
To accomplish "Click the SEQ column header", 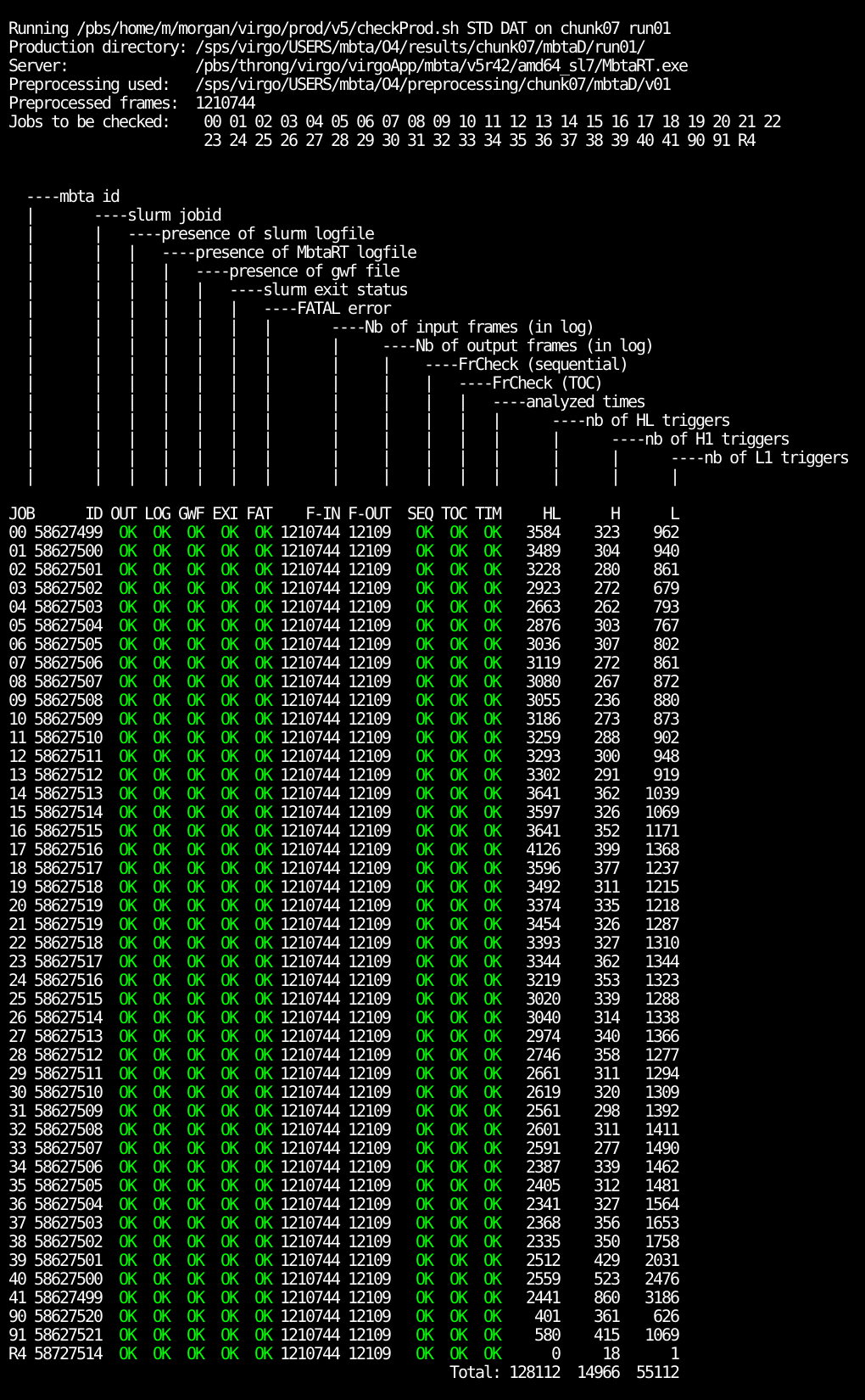I will 421,513.
